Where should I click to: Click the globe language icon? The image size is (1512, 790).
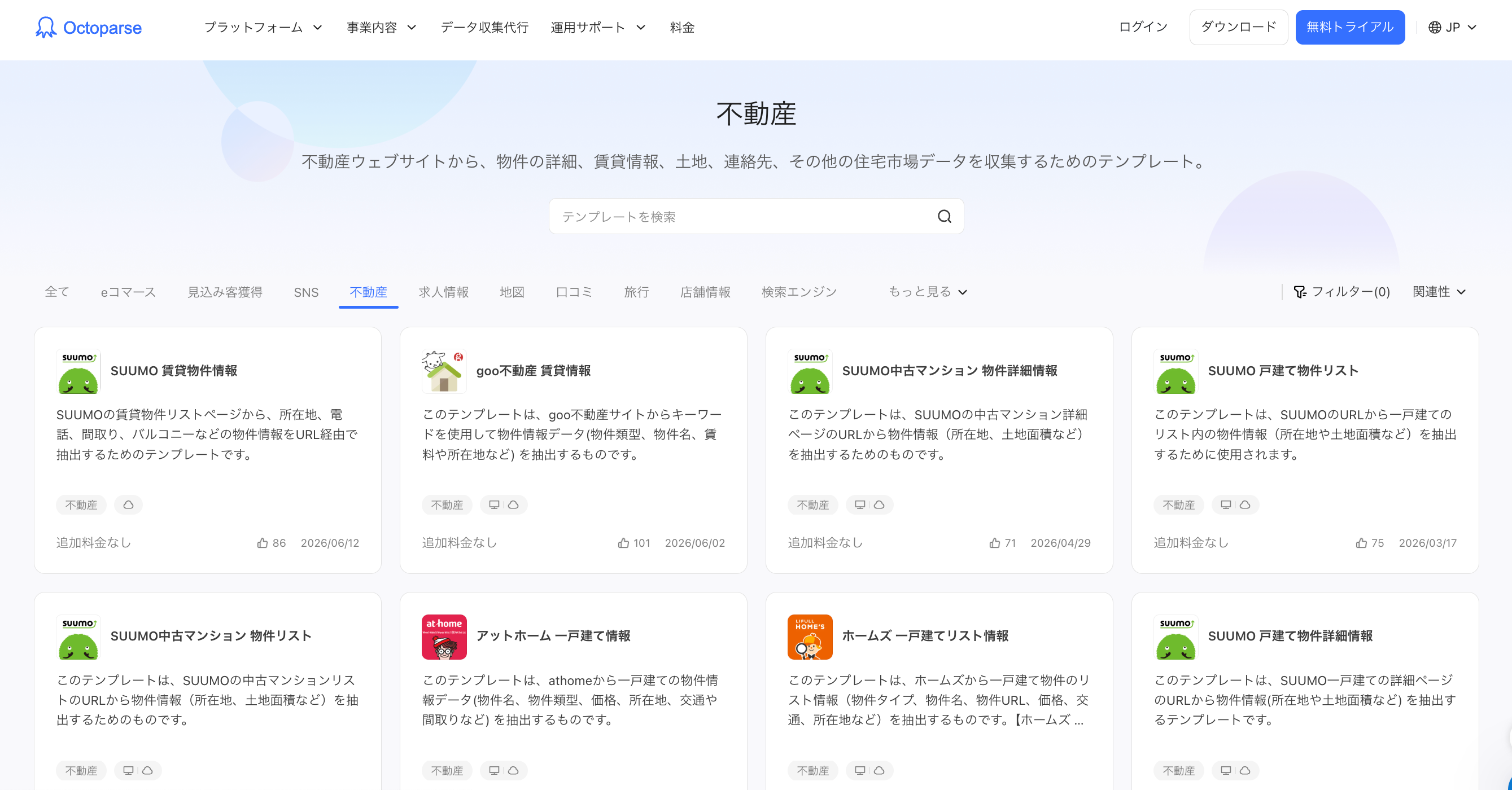point(1435,28)
